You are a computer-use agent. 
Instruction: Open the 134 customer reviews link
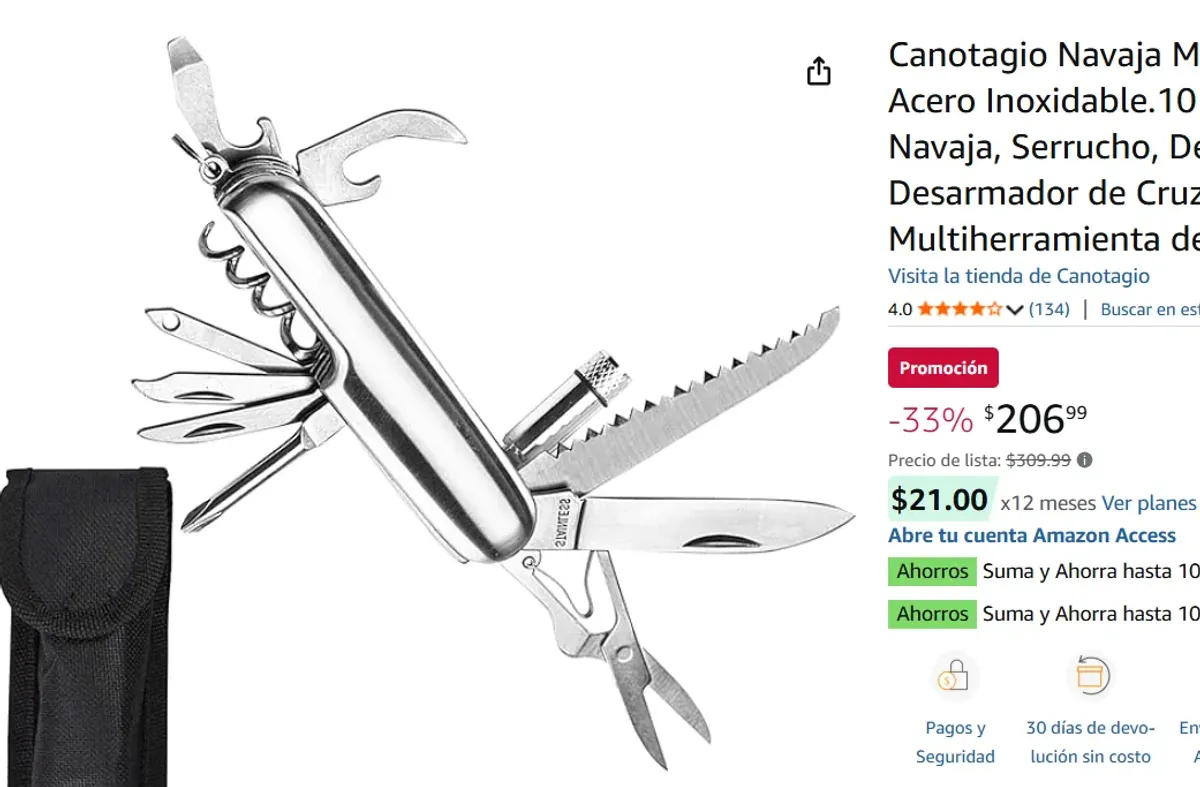tap(1049, 309)
